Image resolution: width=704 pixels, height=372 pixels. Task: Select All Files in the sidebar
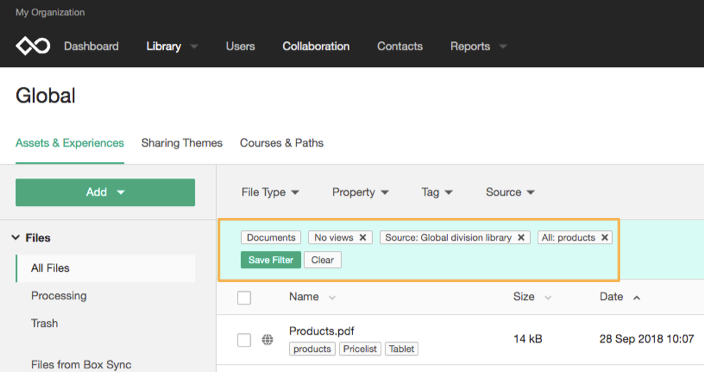[106, 268]
